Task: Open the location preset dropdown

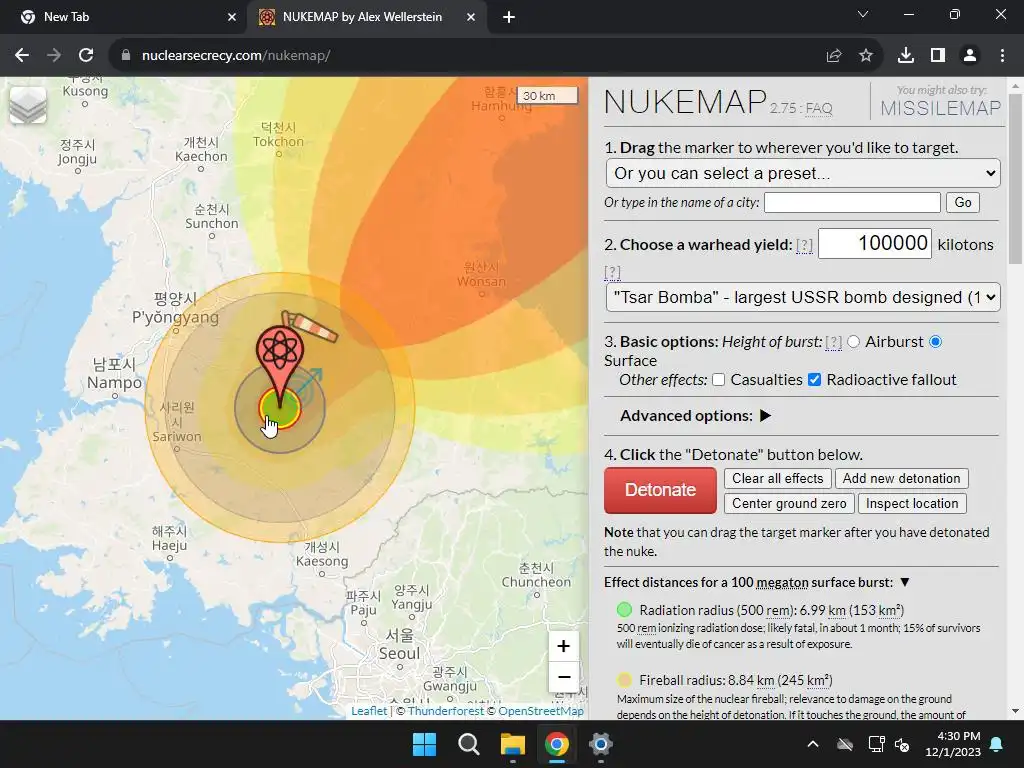Action: tap(803, 173)
